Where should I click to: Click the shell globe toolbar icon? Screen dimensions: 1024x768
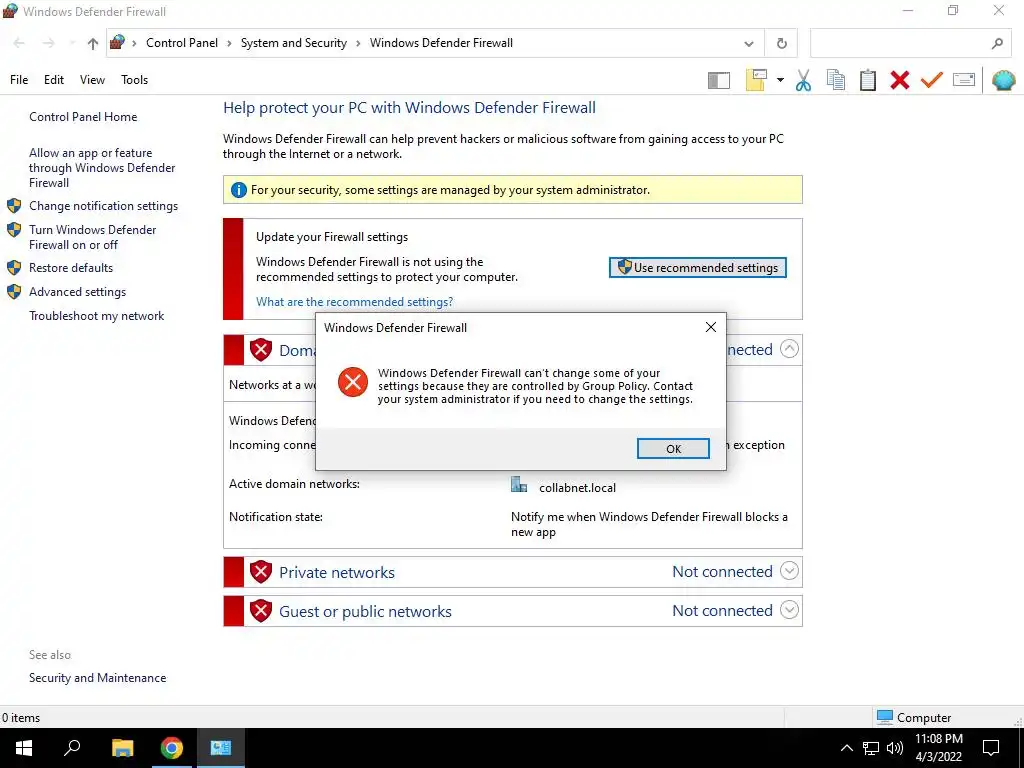(x=1004, y=80)
